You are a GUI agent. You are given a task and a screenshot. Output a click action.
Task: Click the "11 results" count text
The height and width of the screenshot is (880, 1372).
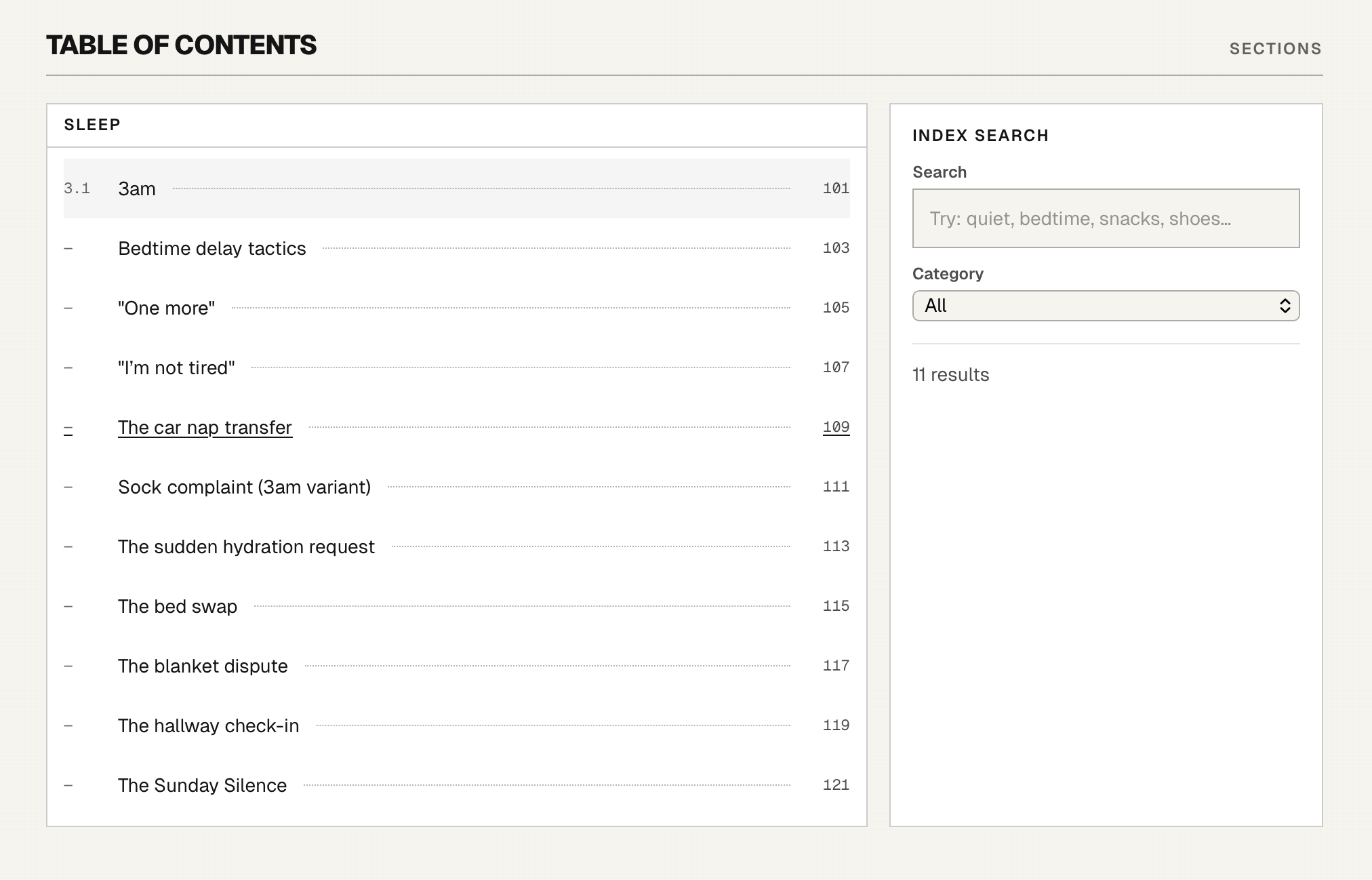950,374
